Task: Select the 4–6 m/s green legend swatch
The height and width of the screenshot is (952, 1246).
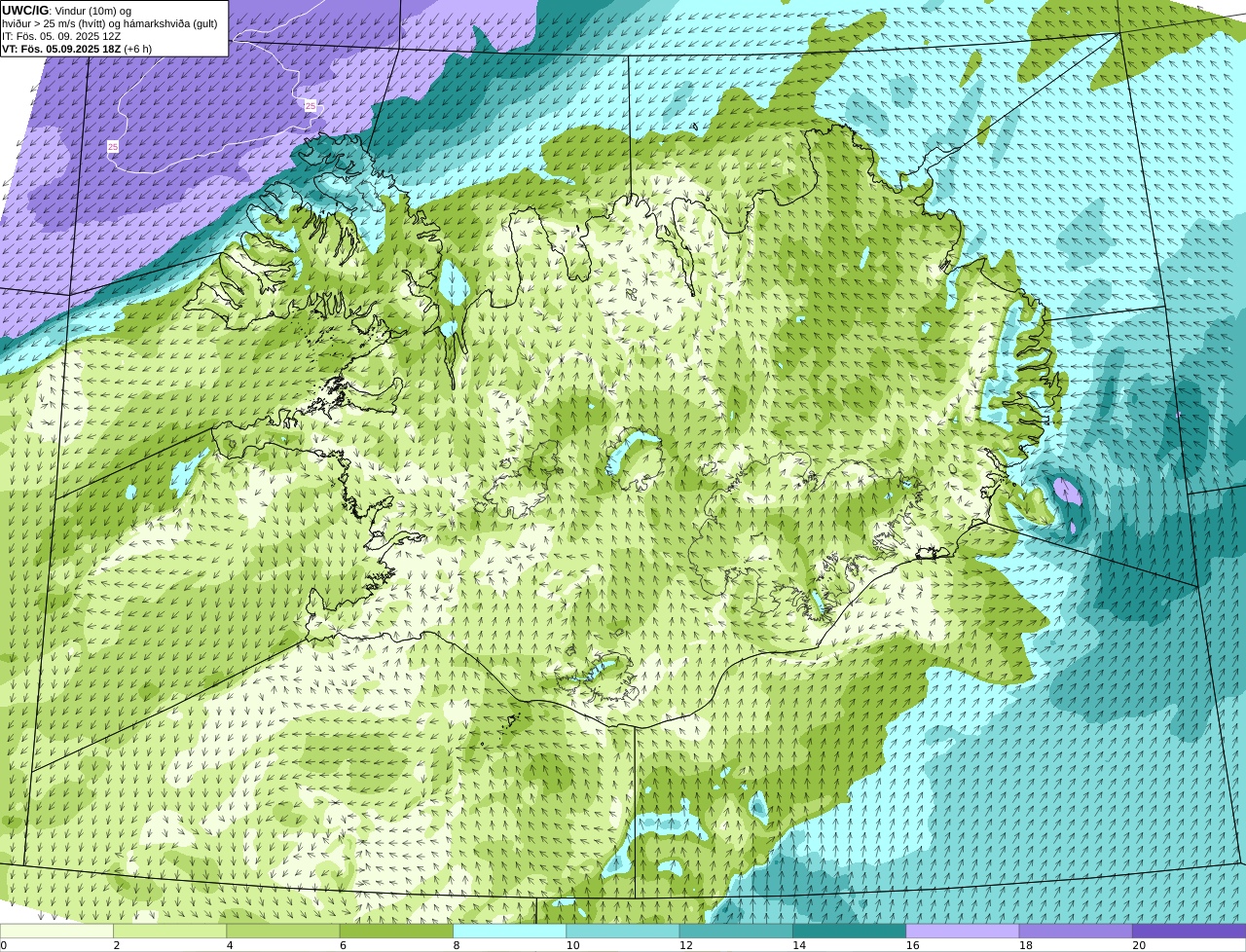Action: click(x=283, y=931)
